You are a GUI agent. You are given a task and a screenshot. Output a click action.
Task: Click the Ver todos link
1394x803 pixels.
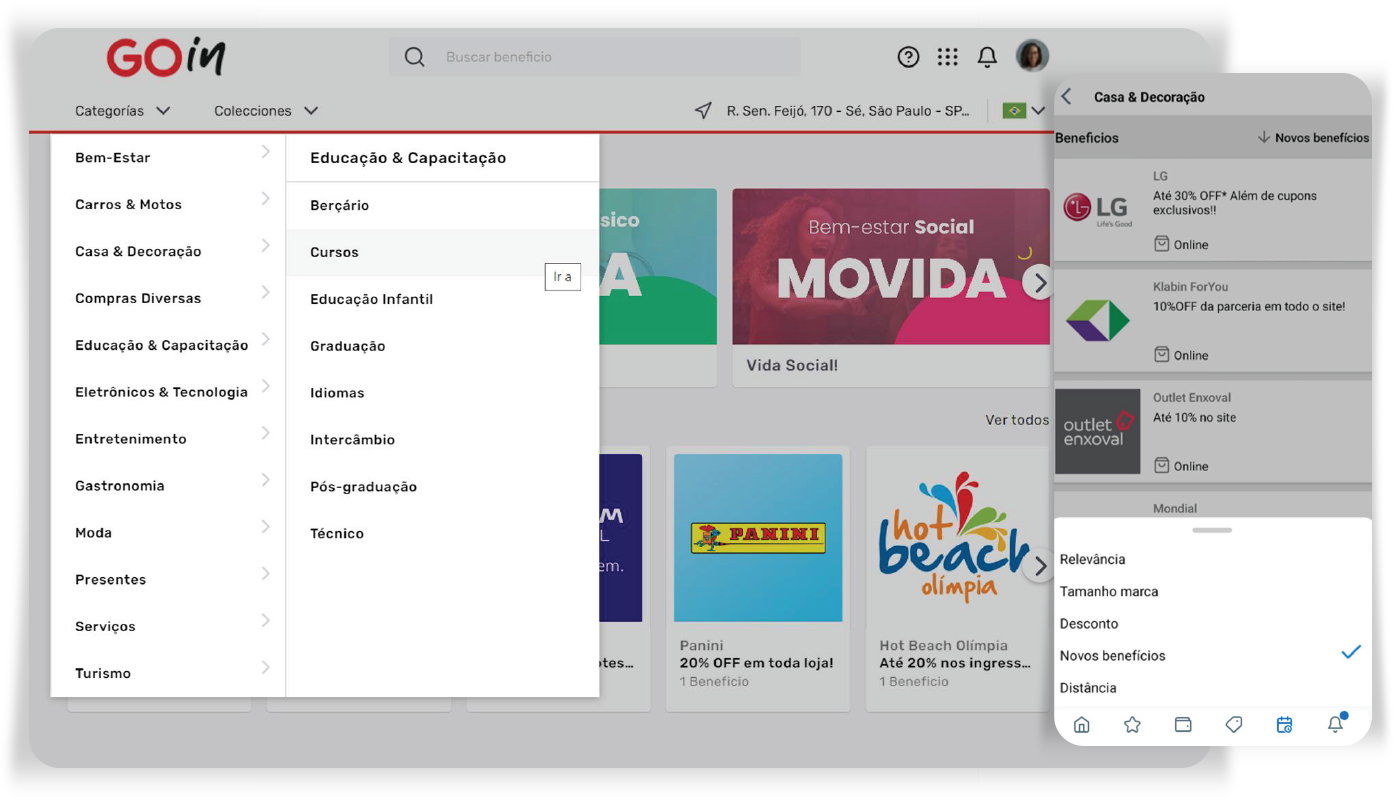1017,420
